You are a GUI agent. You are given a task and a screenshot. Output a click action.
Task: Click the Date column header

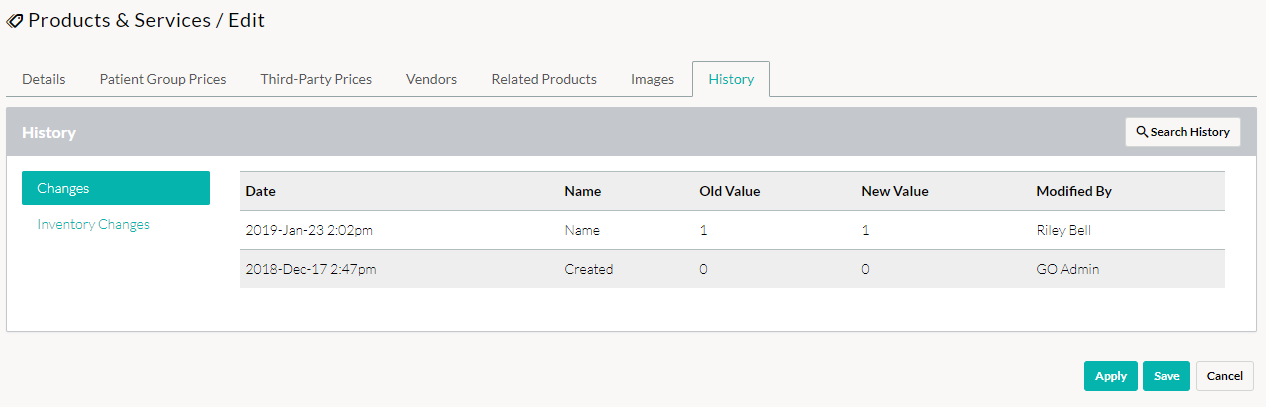pyautogui.click(x=260, y=191)
